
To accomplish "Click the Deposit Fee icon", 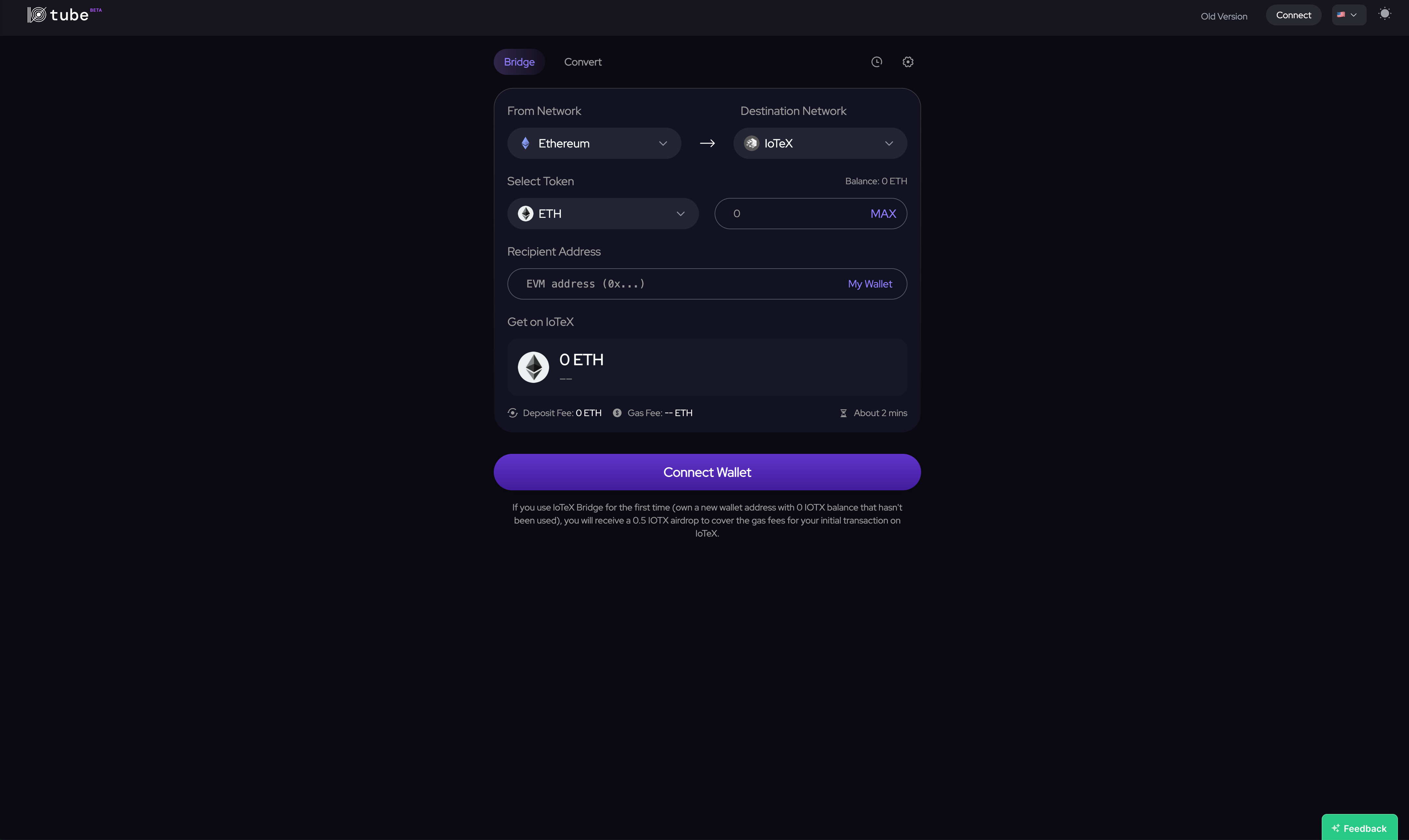I will tap(512, 413).
